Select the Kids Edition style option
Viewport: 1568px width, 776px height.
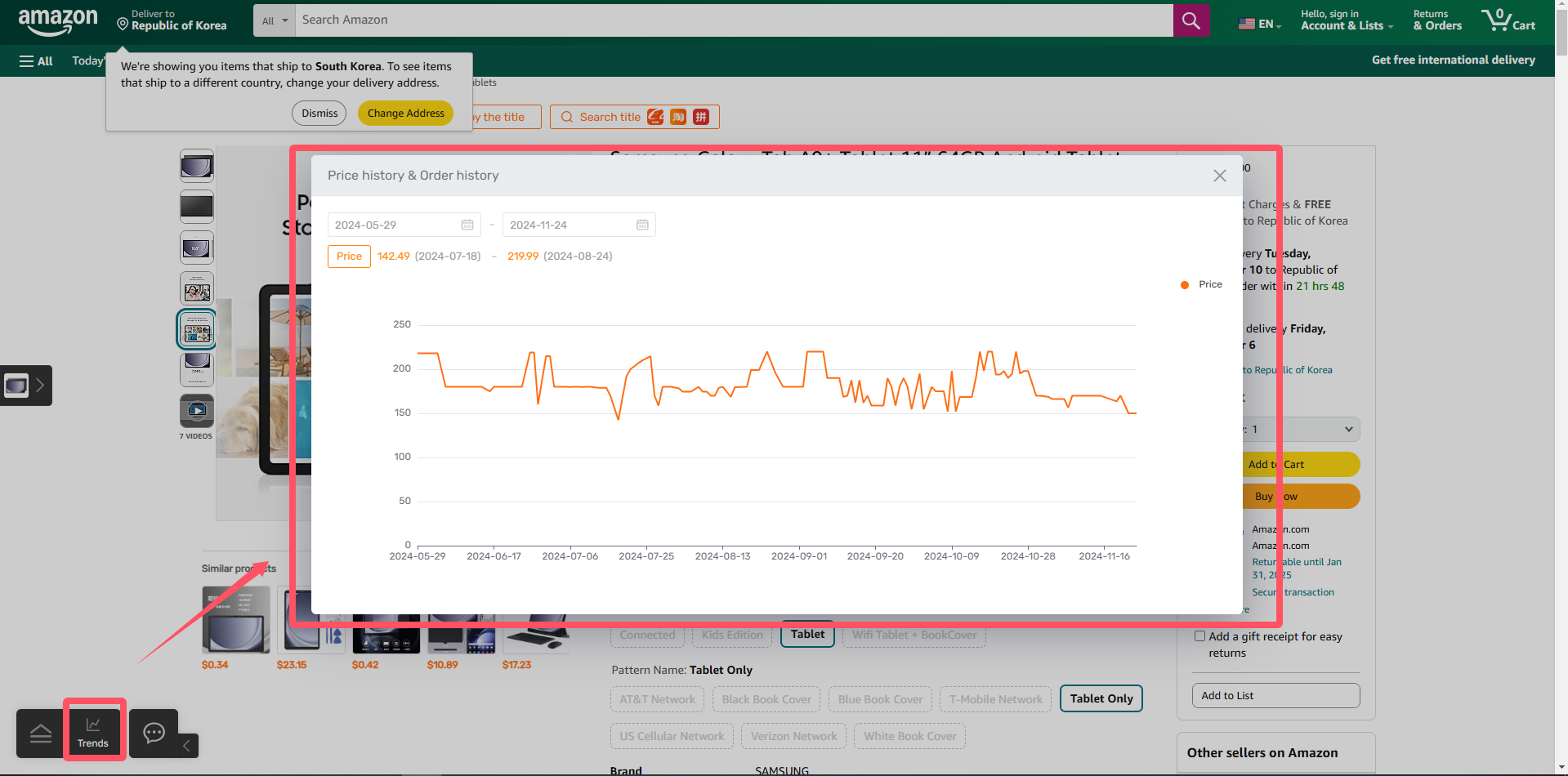coord(732,636)
